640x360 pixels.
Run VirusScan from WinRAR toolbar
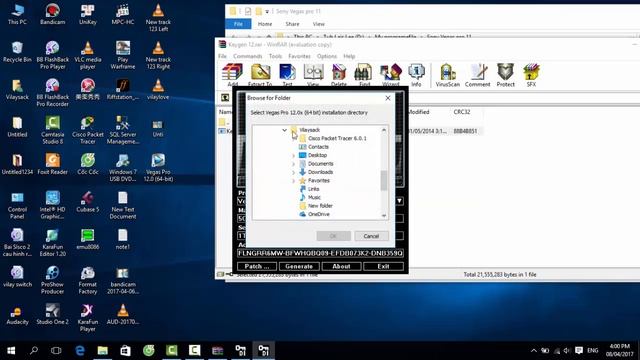click(x=447, y=75)
